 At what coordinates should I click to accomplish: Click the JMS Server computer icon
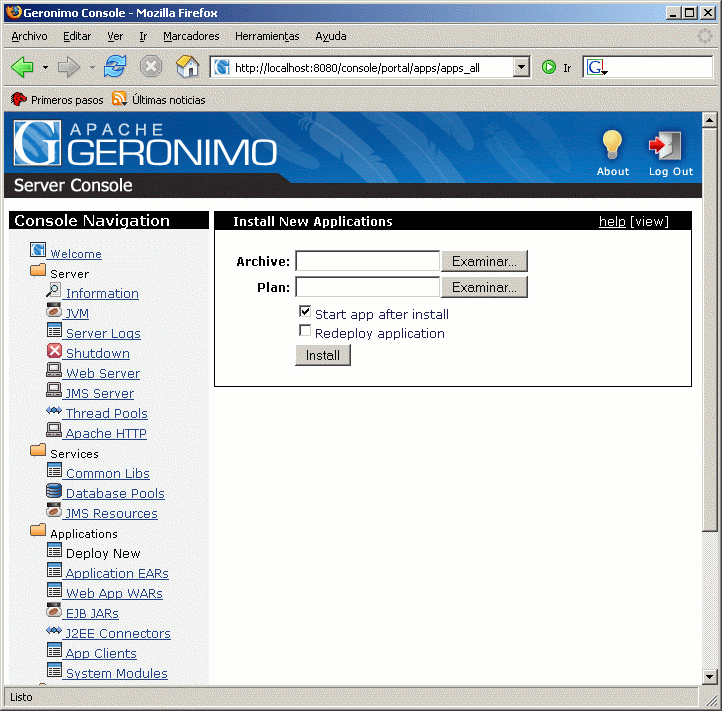click(x=54, y=390)
